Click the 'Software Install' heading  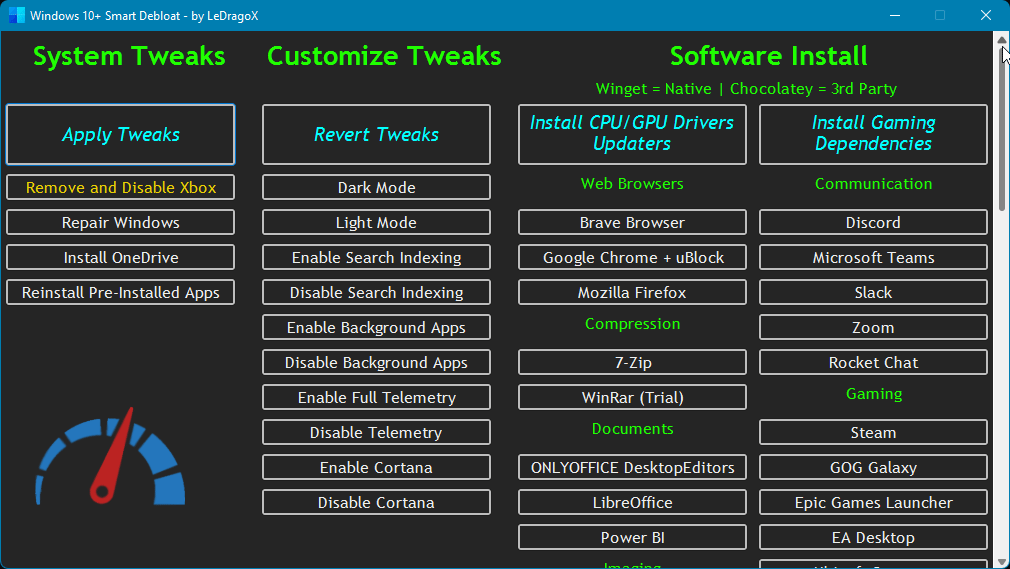click(x=768, y=56)
